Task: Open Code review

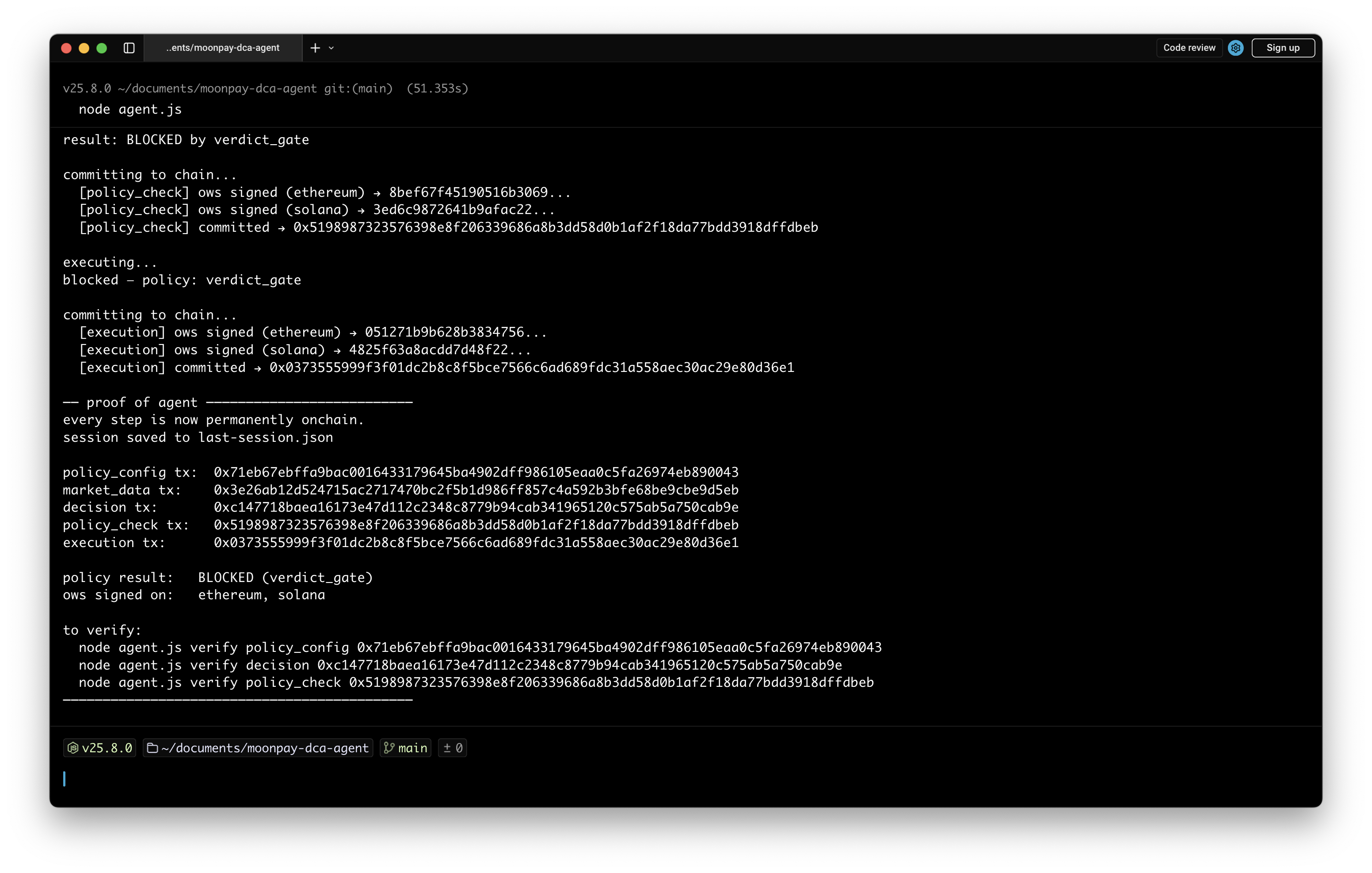Action: (1189, 48)
